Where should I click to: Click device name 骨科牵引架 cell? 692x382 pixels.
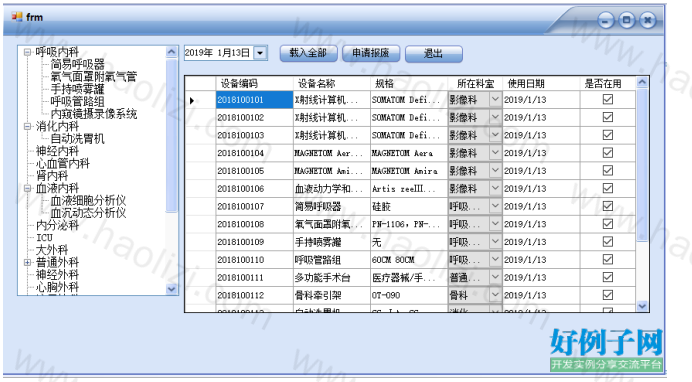pos(331,295)
